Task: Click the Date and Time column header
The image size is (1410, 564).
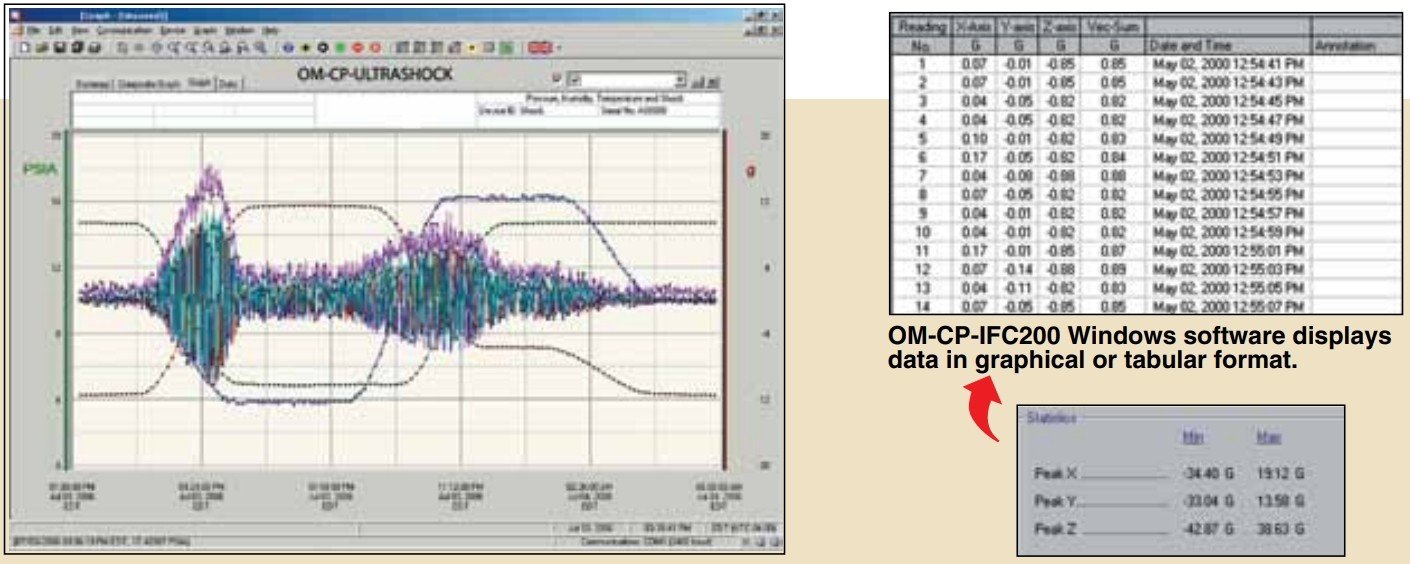Action: pos(1228,35)
